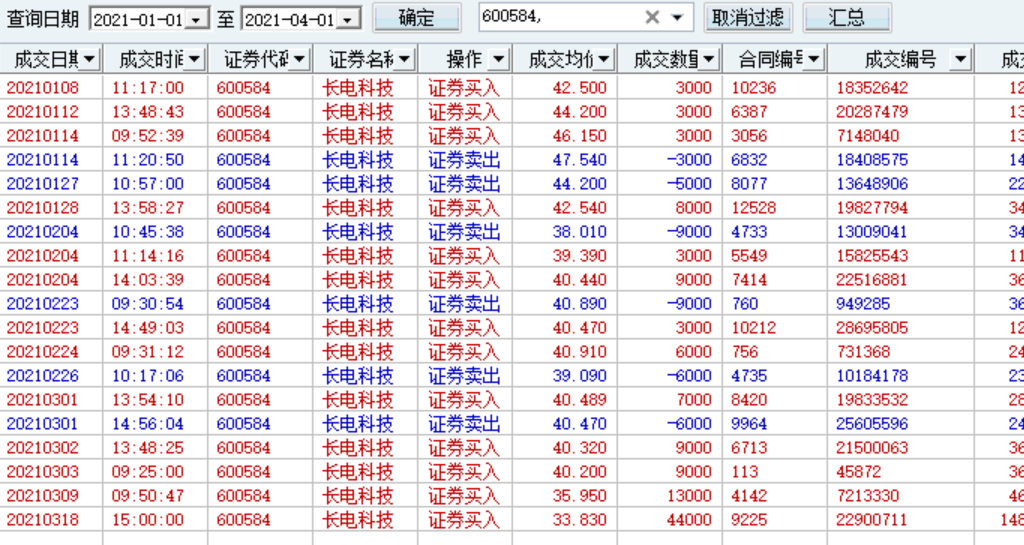Open the 成交编号 column filter arrow
The image size is (1024, 545).
(x=960, y=60)
